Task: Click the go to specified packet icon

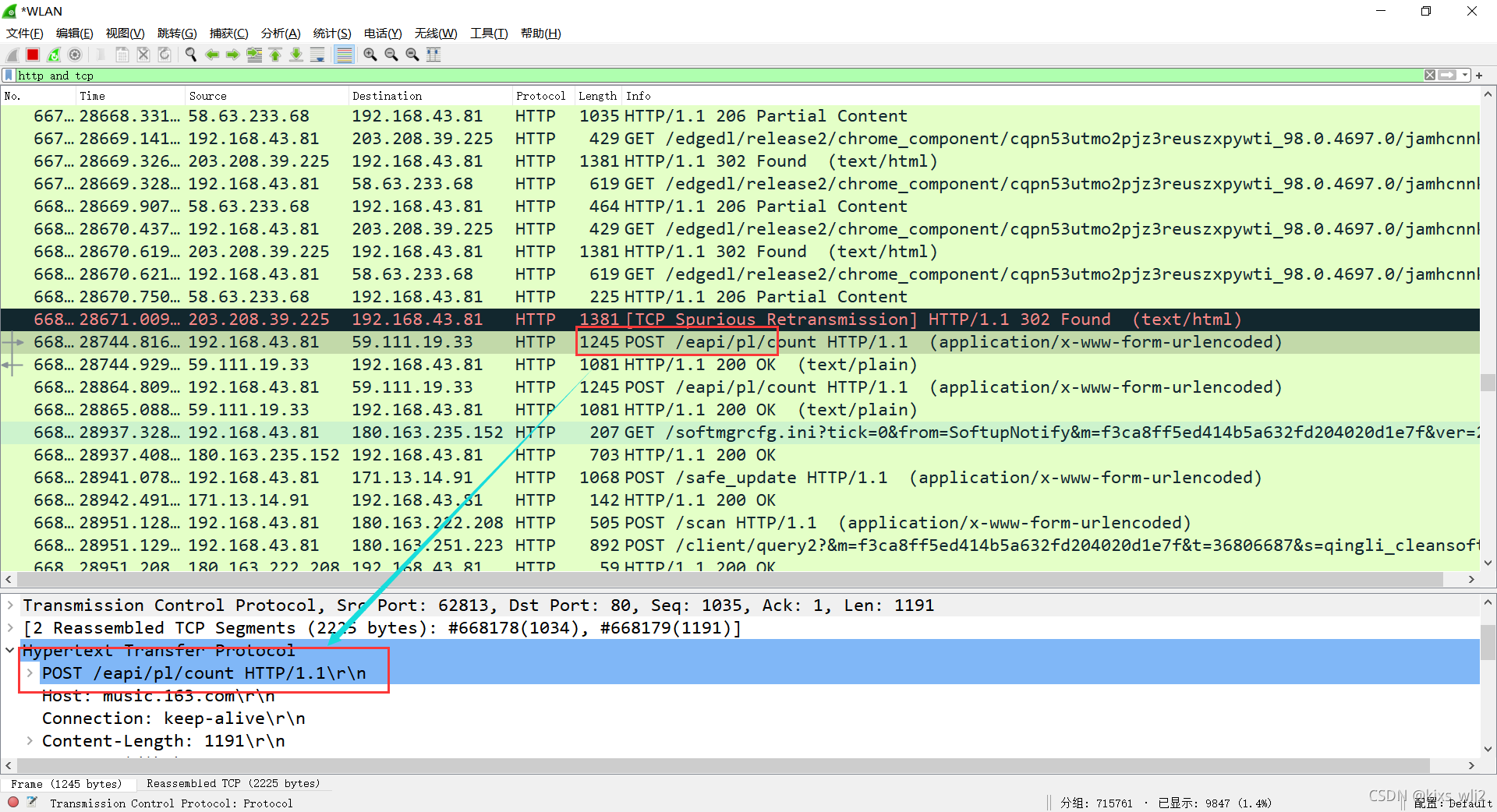Action: coord(254,55)
